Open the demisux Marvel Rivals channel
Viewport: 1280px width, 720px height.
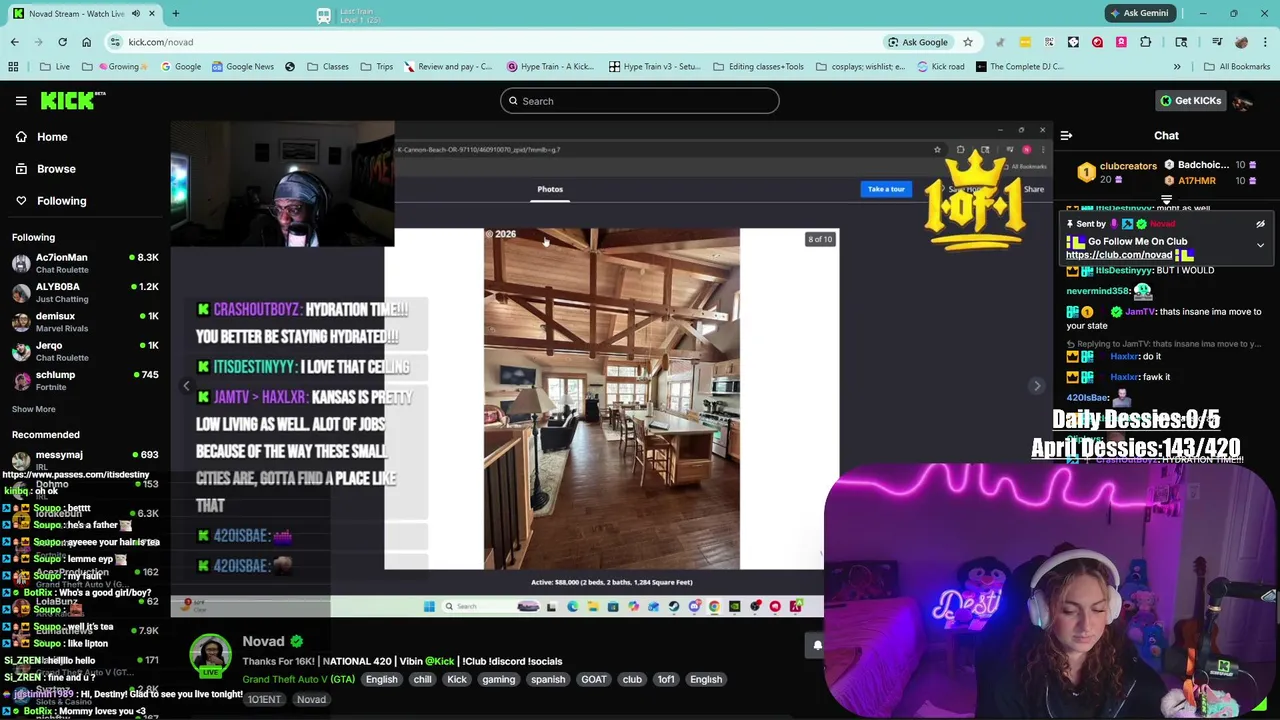click(85, 322)
